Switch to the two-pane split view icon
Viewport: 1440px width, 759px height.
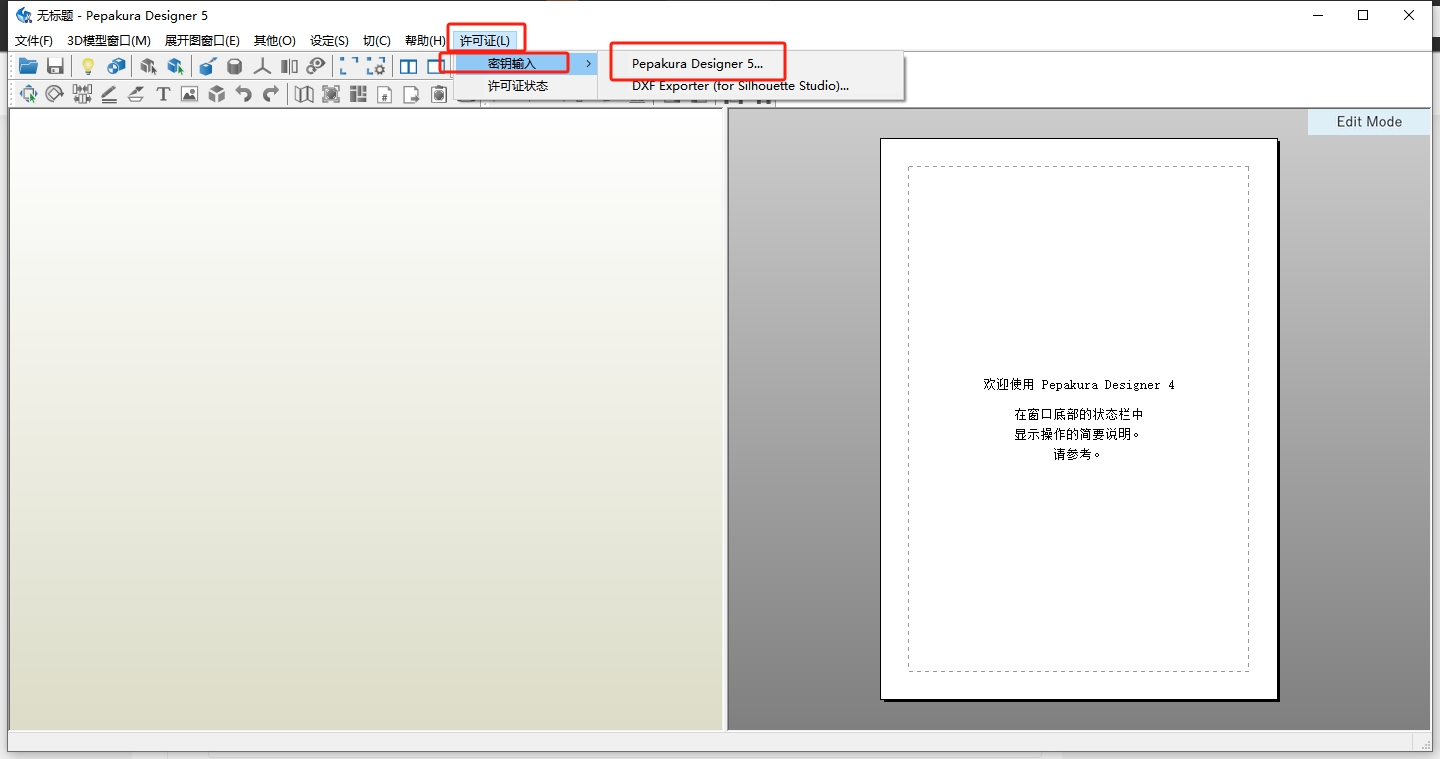click(409, 66)
